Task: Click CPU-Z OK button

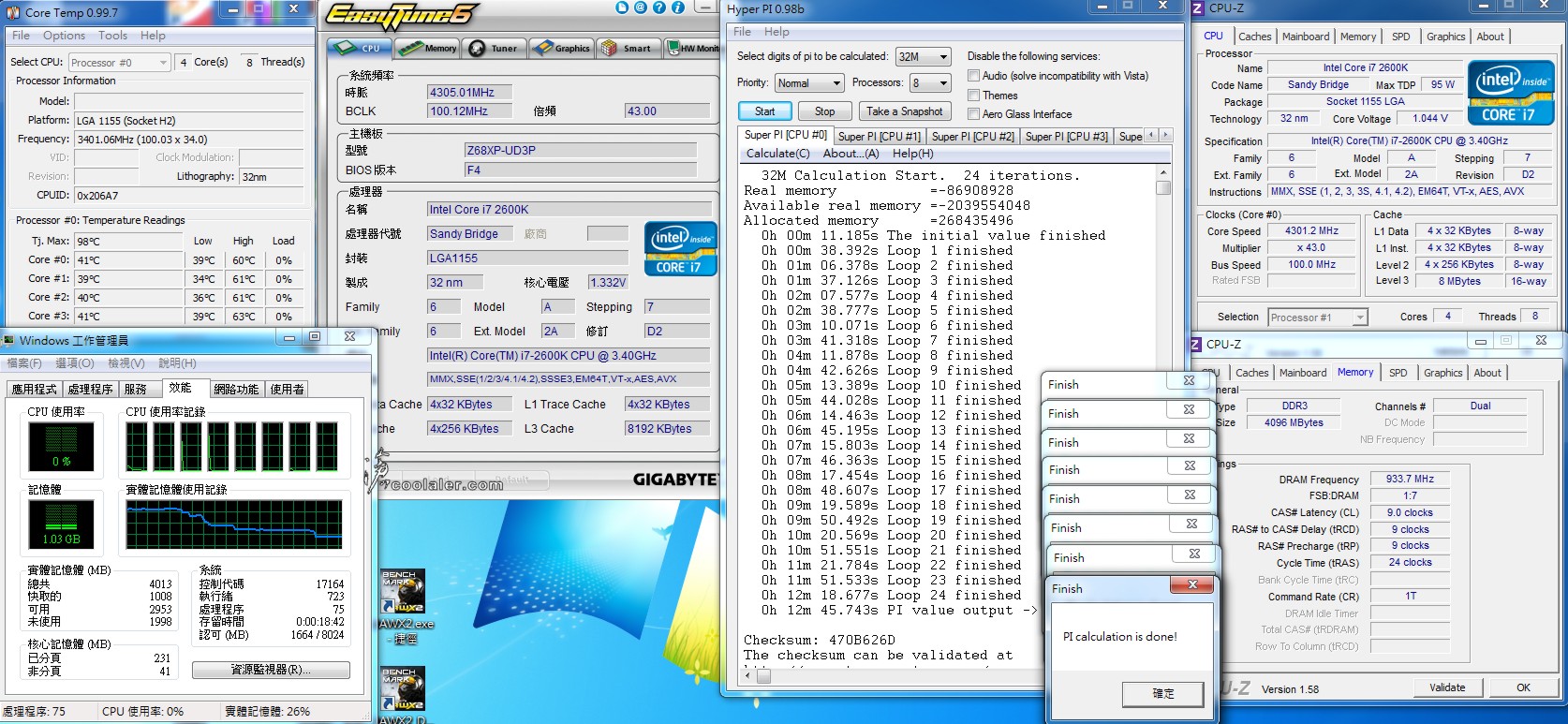Action: coord(1523,687)
